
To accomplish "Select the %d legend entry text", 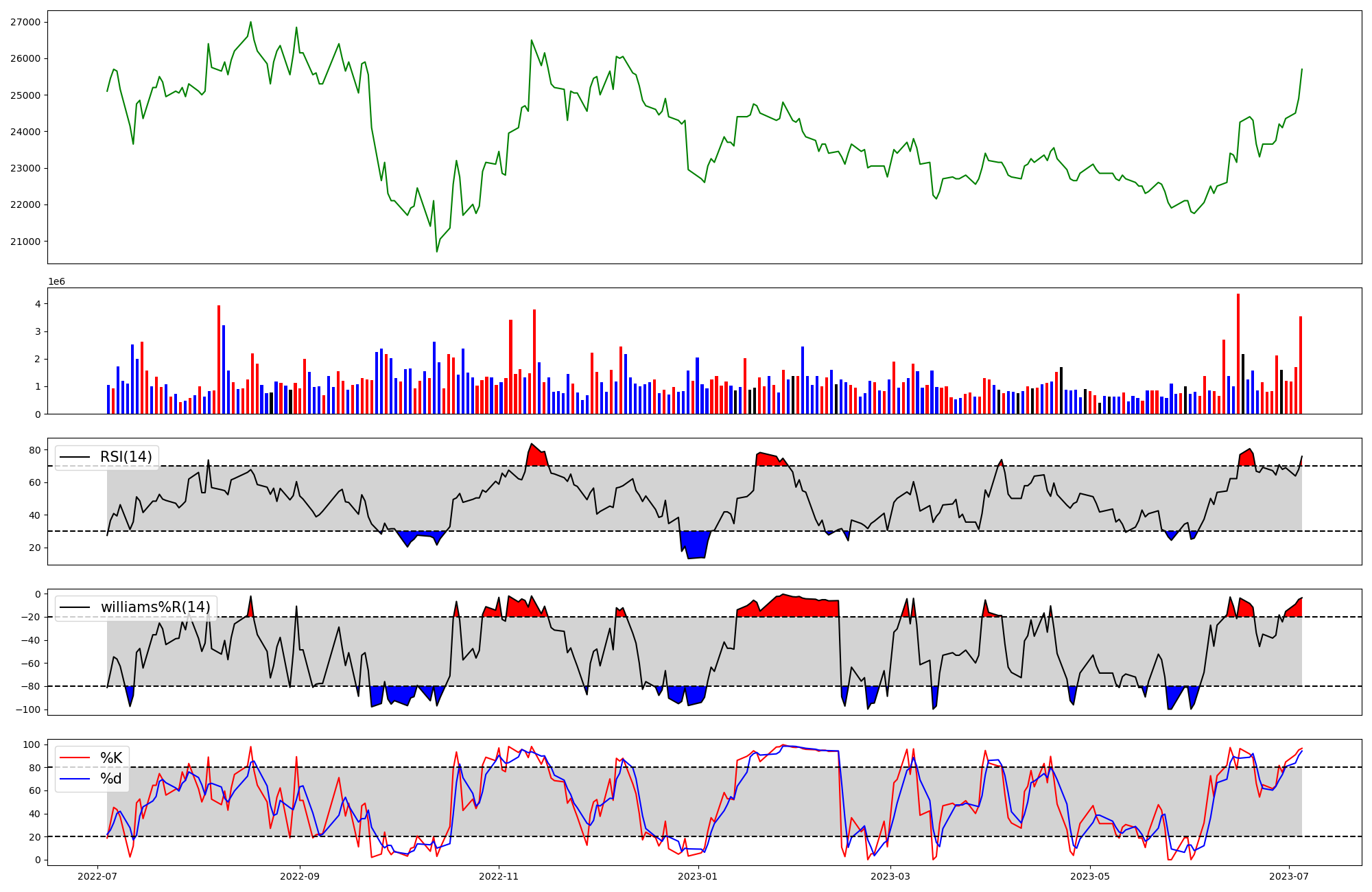I will (x=111, y=779).
